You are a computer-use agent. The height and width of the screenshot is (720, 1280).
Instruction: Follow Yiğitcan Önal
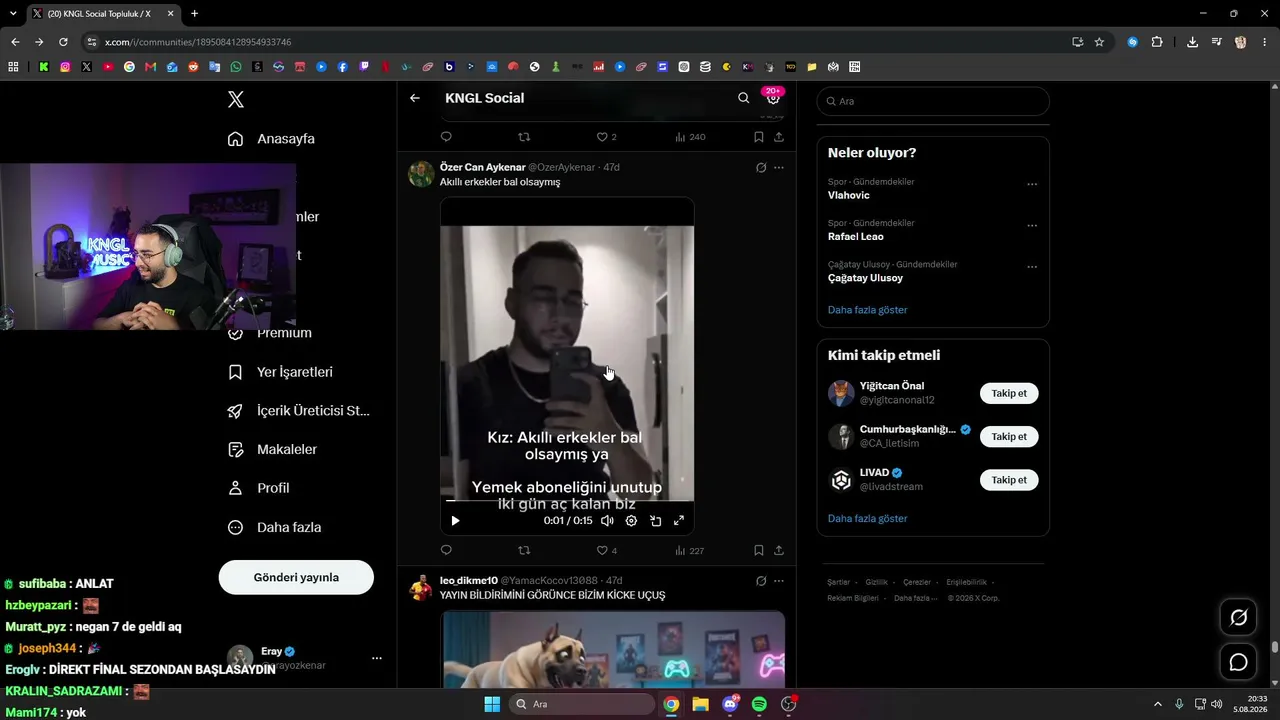1009,393
